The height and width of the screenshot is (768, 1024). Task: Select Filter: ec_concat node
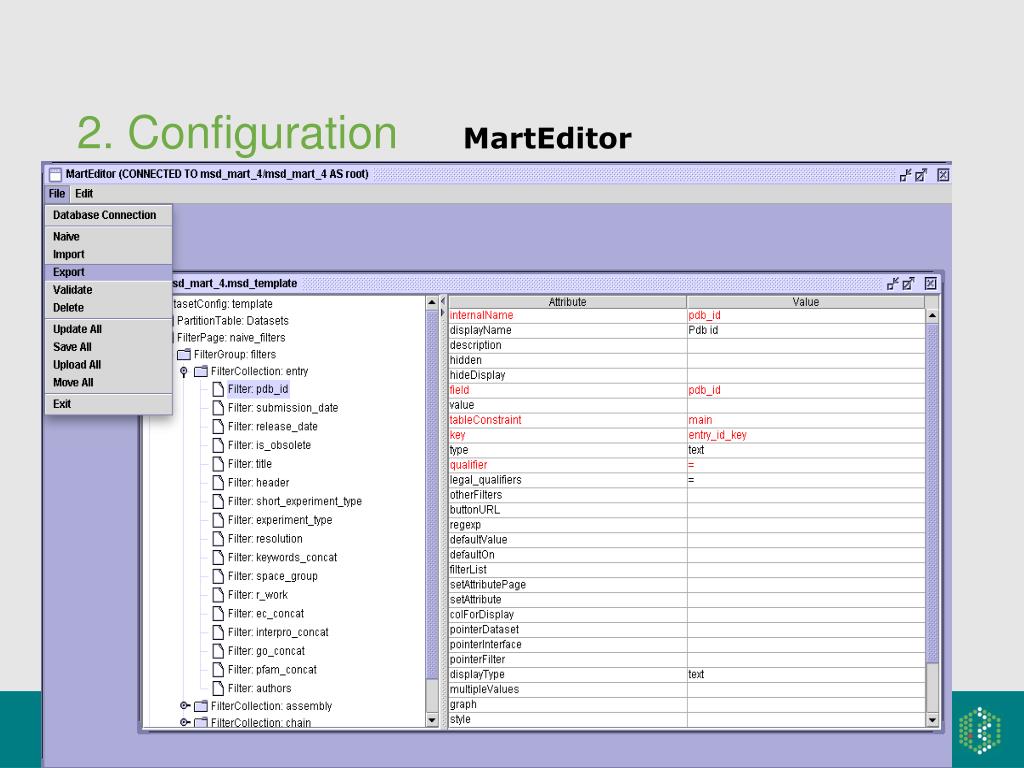click(x=266, y=614)
